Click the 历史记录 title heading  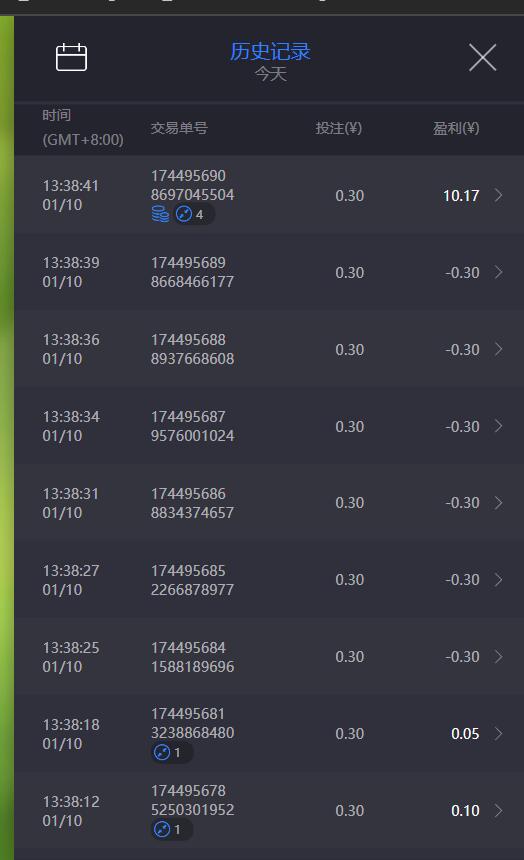click(270, 52)
